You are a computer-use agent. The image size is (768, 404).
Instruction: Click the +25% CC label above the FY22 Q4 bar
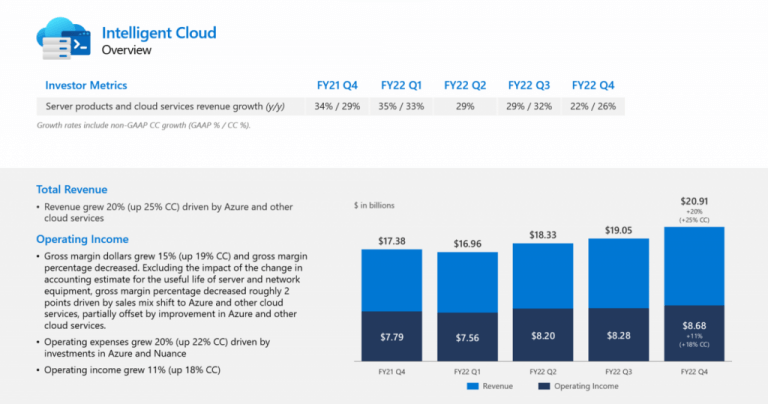pos(694,220)
